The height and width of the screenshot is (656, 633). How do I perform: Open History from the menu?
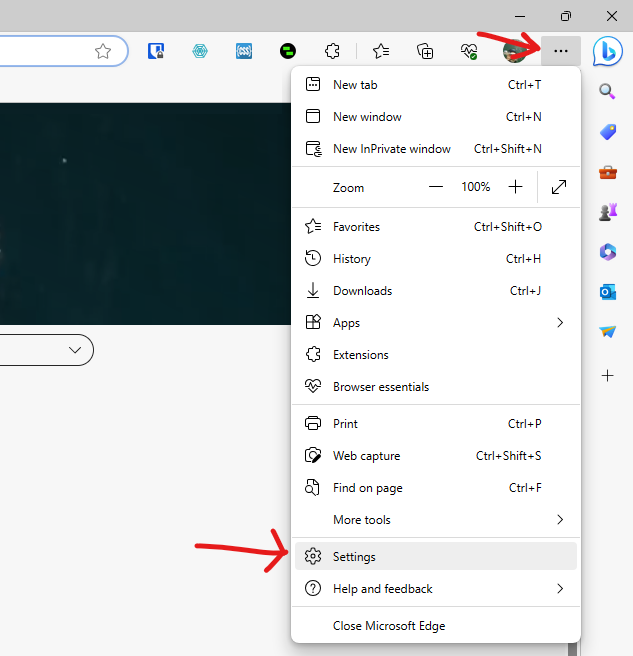(436, 259)
